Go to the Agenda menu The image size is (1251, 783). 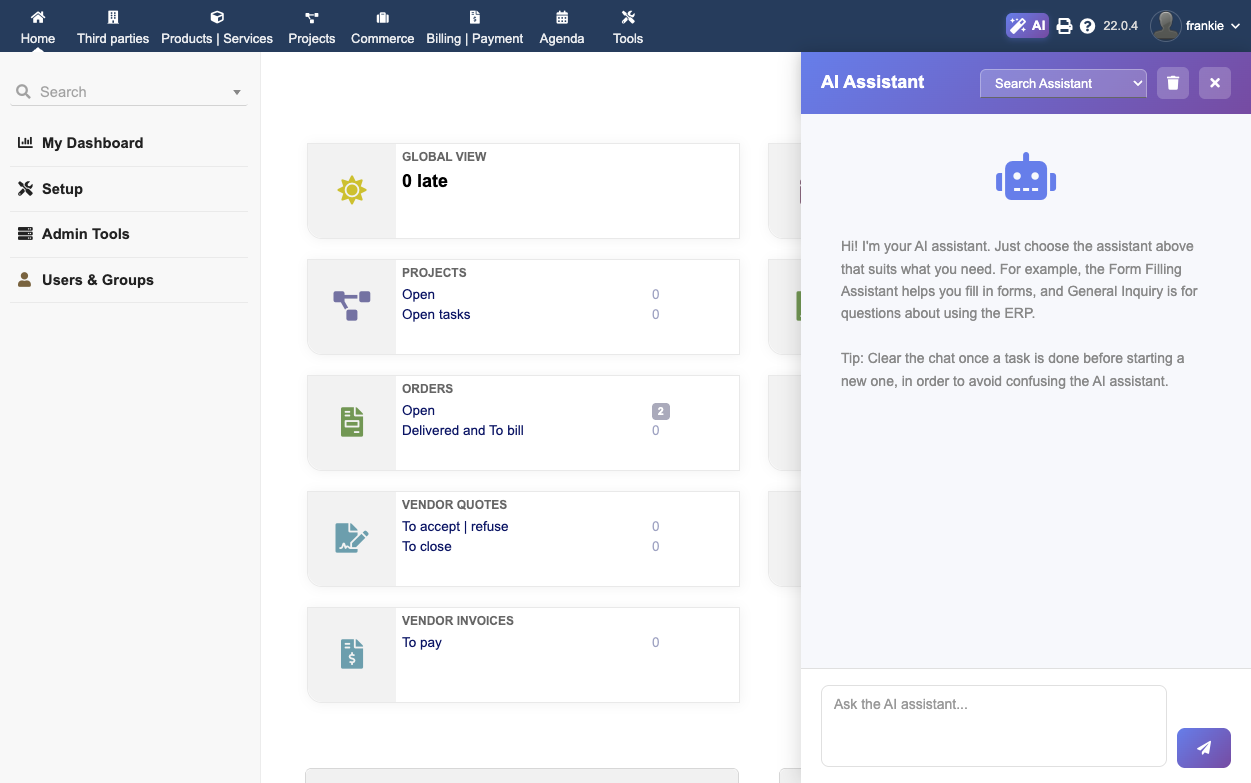point(562,27)
